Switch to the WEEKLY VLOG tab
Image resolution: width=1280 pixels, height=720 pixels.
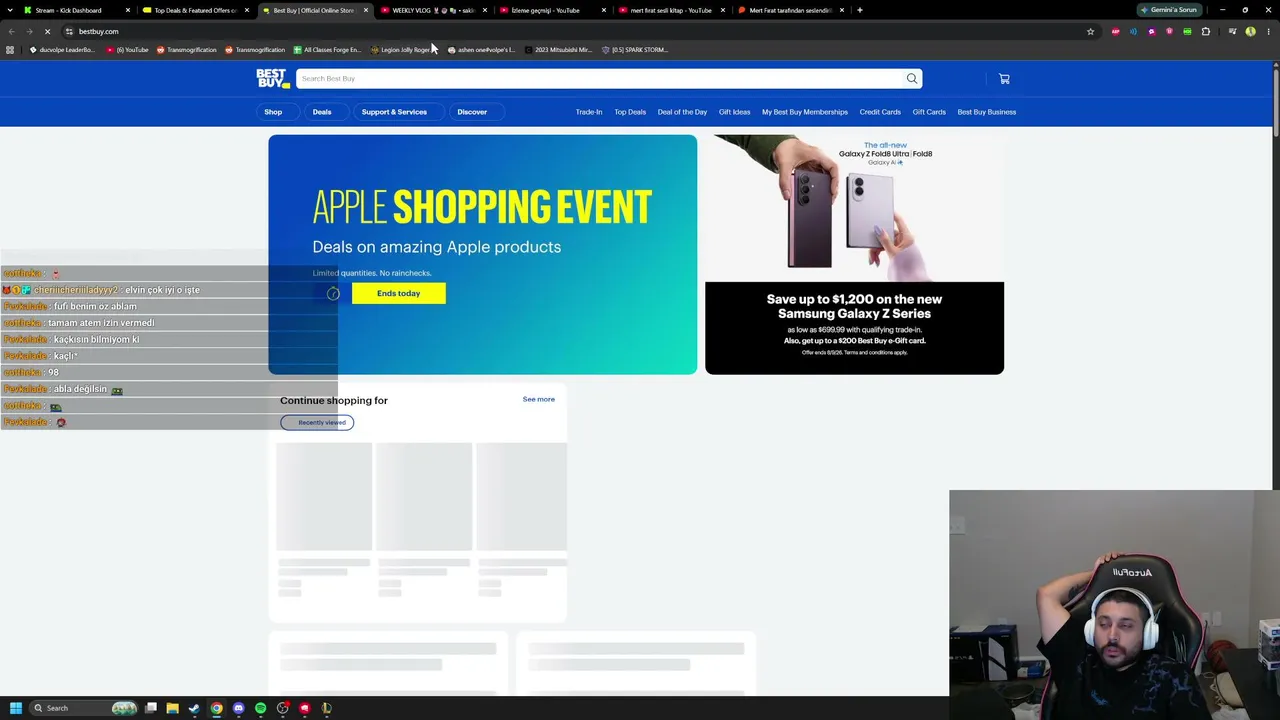click(x=433, y=10)
